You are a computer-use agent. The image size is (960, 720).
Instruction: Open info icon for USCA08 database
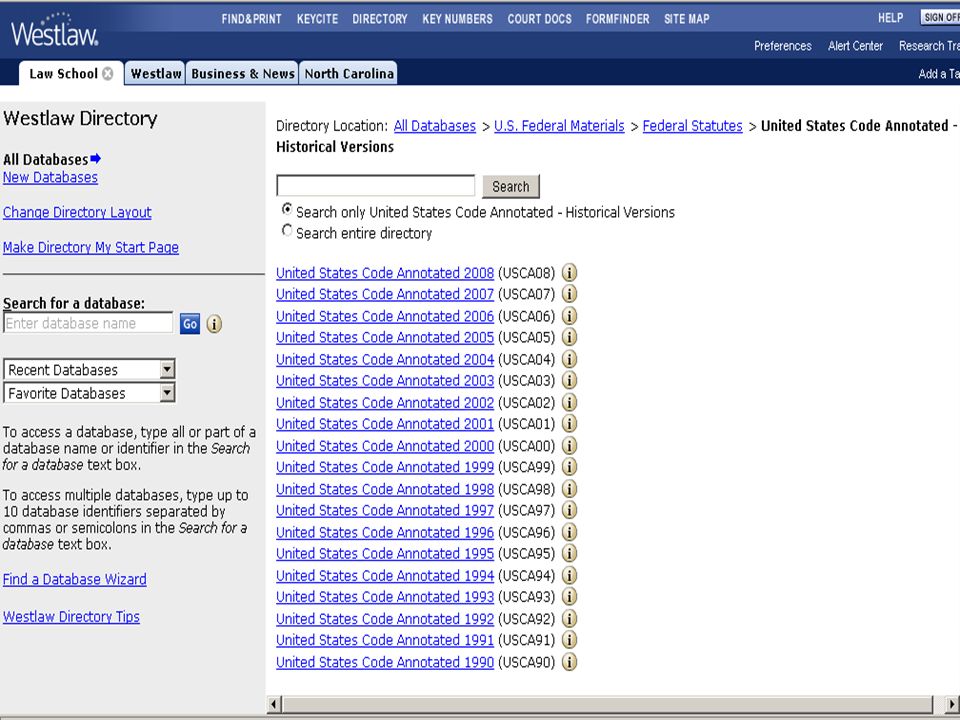pyautogui.click(x=569, y=272)
